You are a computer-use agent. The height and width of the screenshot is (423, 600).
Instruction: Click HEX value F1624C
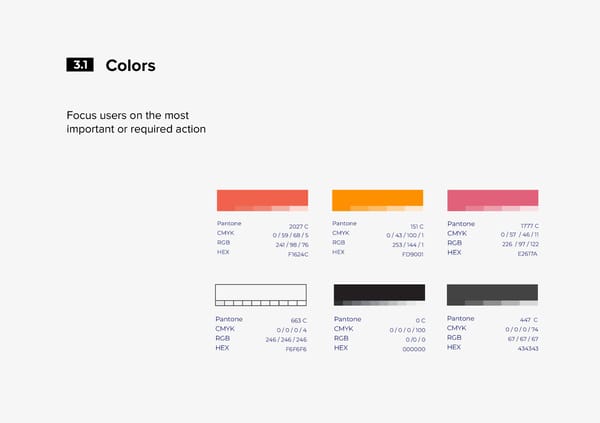point(298,255)
